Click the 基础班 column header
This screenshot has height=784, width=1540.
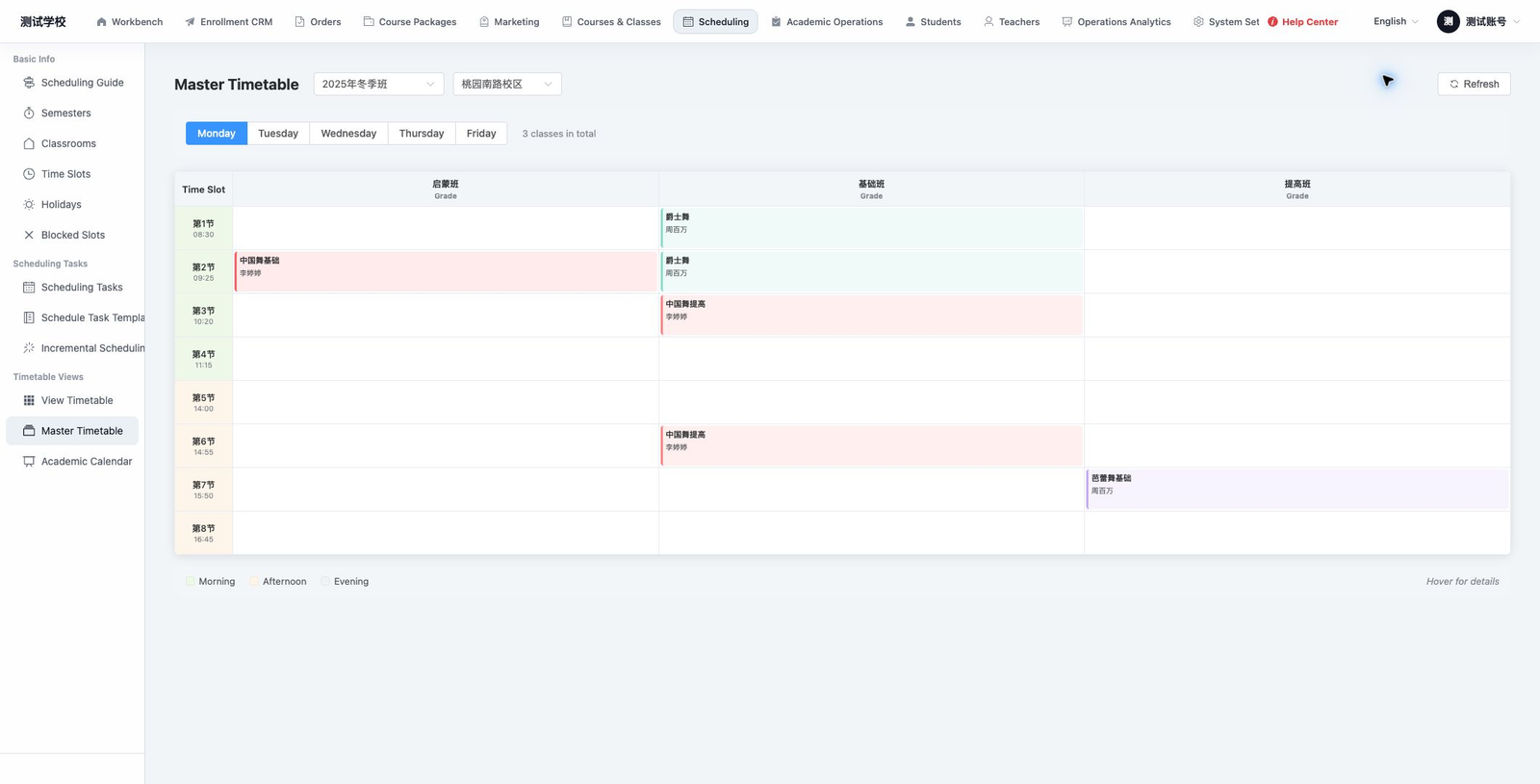click(x=871, y=189)
